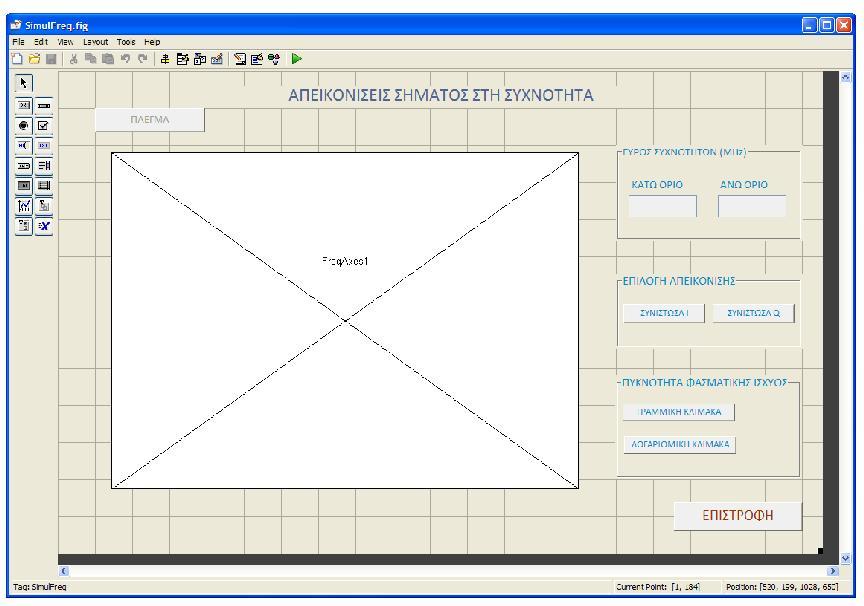Select the ΠΛΕΓΜΑ button in the layout

click(x=150, y=120)
